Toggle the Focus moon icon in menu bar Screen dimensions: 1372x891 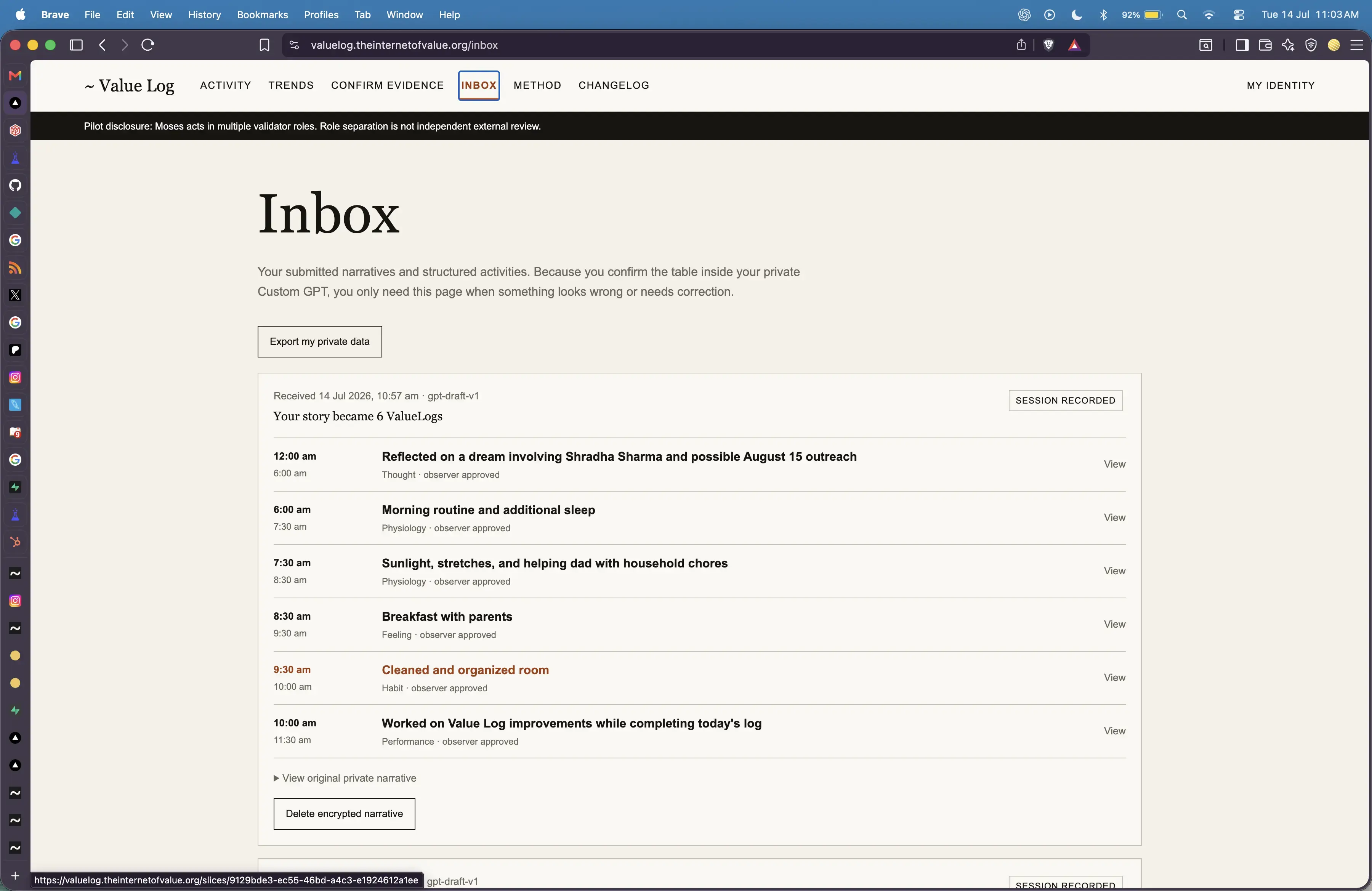(1076, 15)
